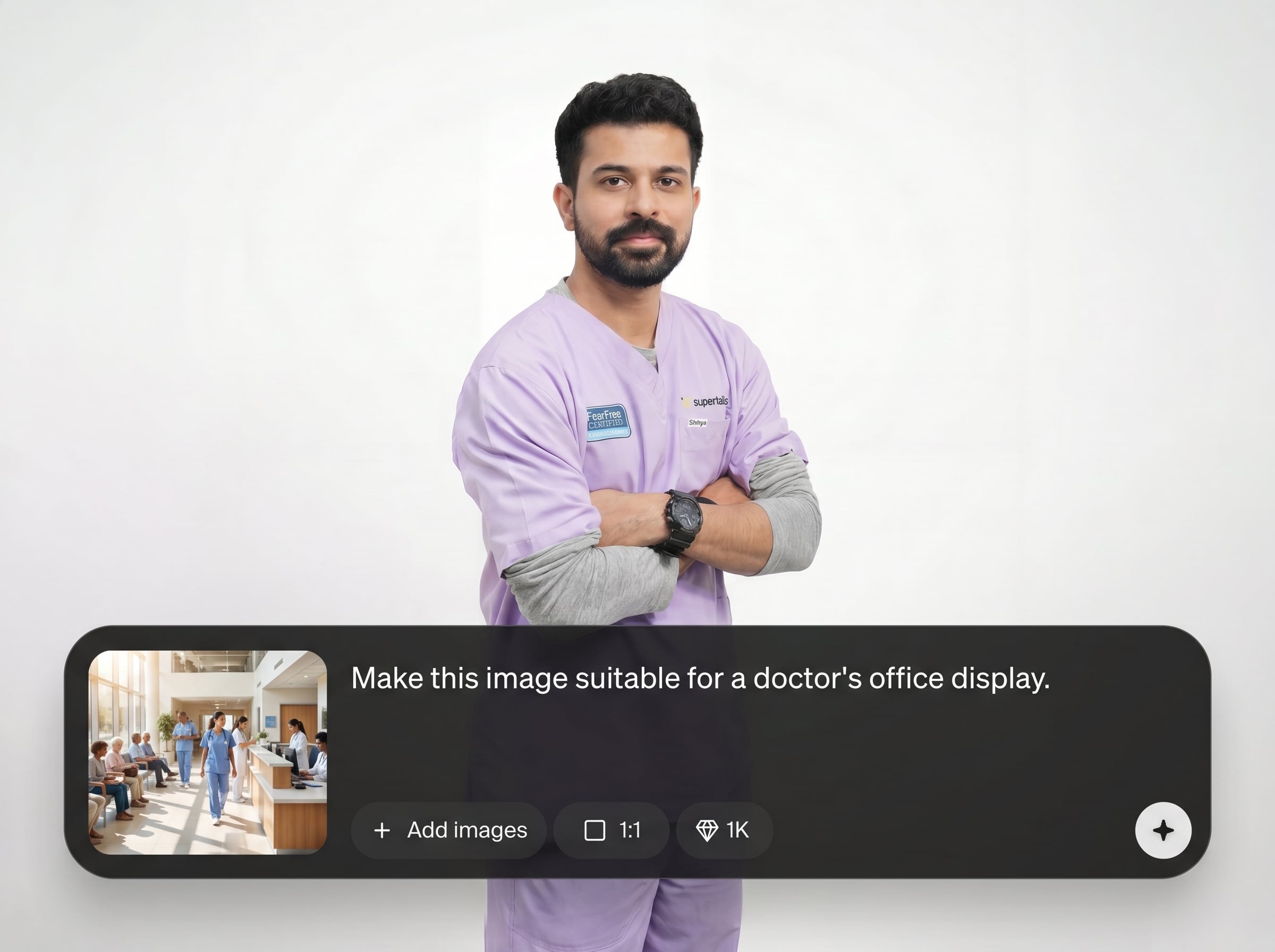1275x952 pixels.
Task: Click the diamond quality icon
Action: coord(707,830)
